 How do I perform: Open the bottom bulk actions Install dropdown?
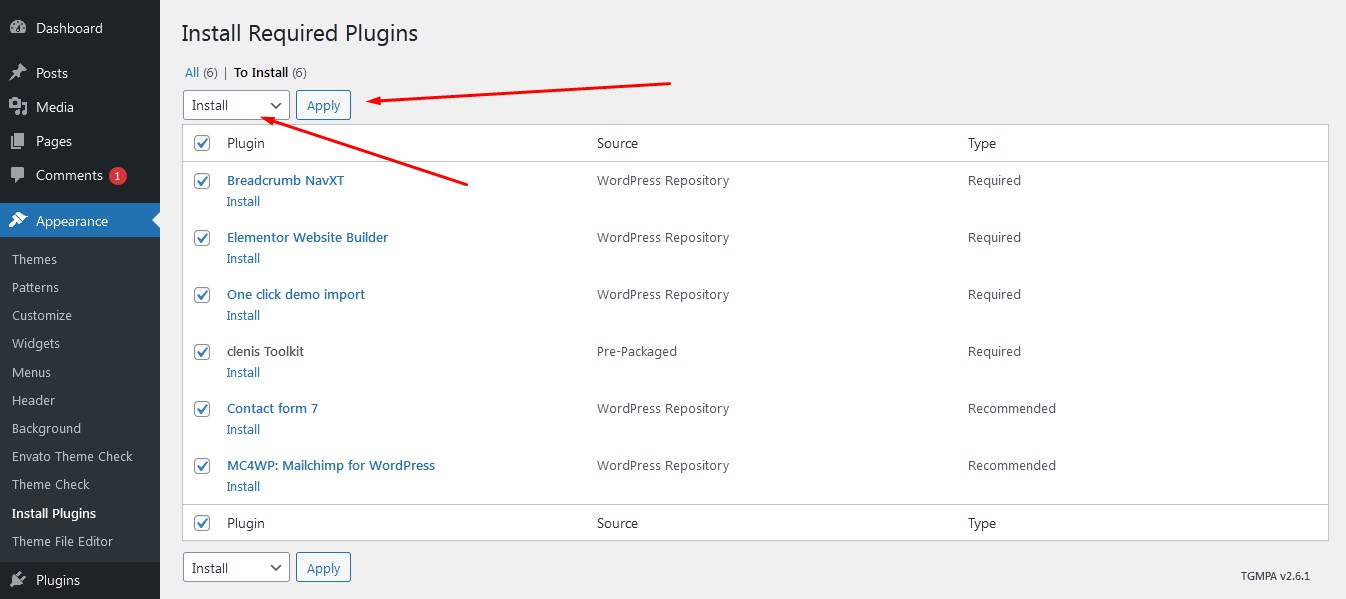[x=236, y=568]
